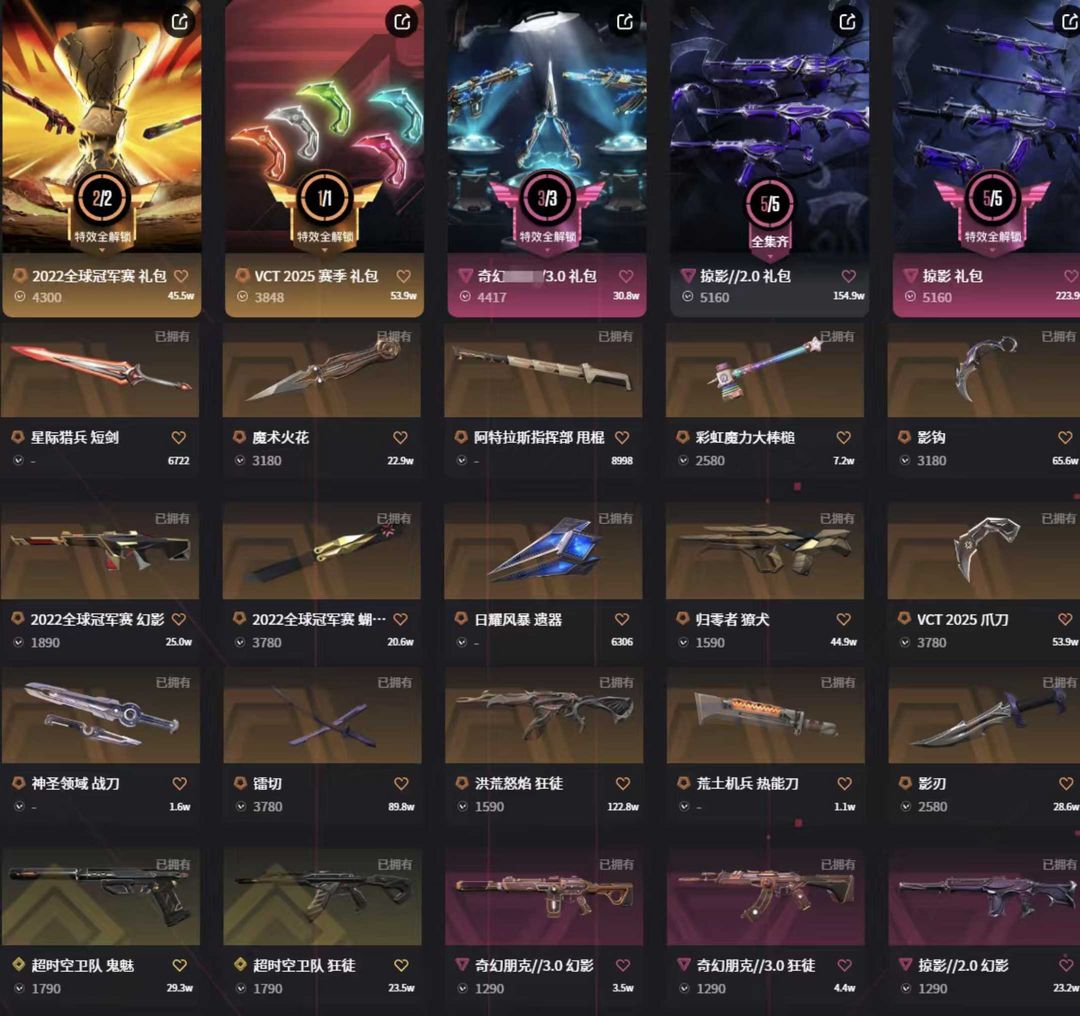The width and height of the screenshot is (1080, 1016).
Task: Expand arrow under 1/1 特效全解锁 badge
Action: (x=324, y=249)
